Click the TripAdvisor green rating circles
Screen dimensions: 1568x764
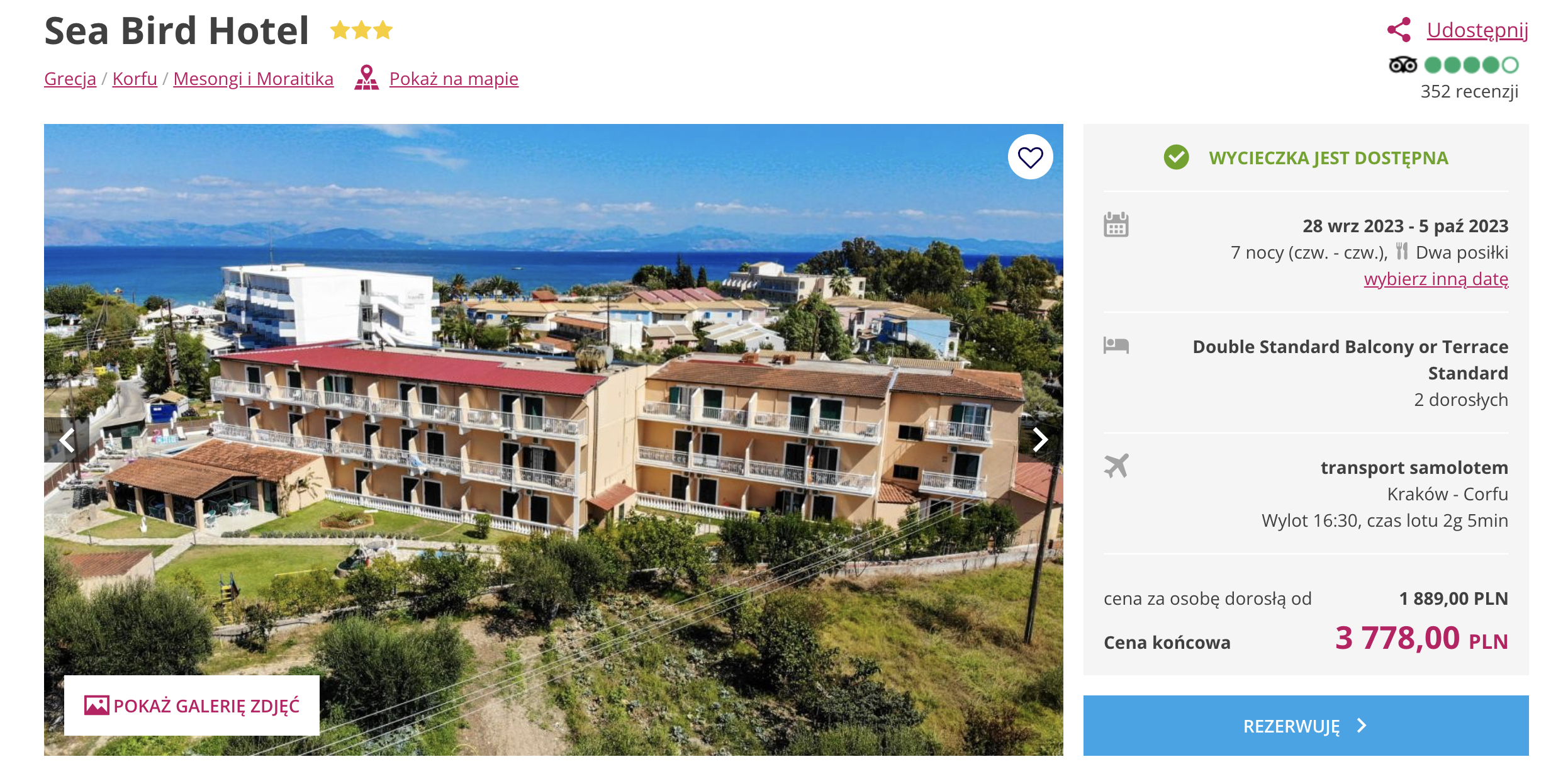coord(1471,65)
